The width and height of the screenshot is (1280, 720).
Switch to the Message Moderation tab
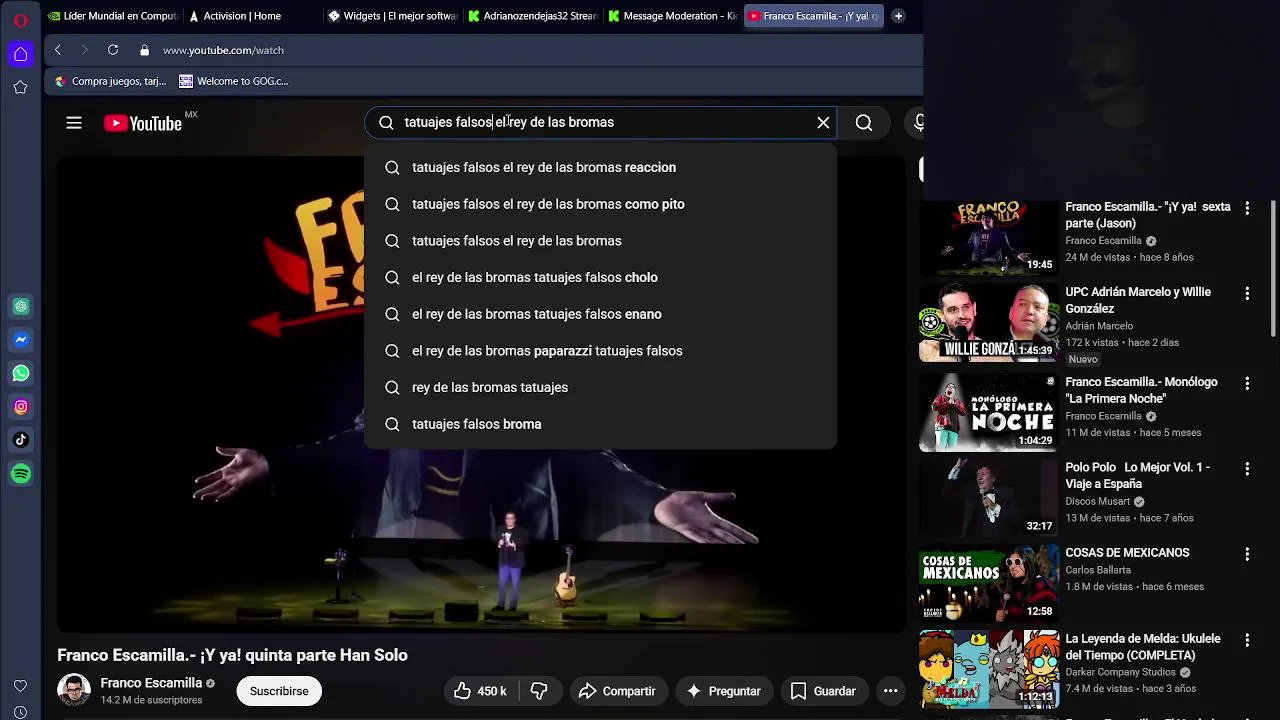point(672,16)
